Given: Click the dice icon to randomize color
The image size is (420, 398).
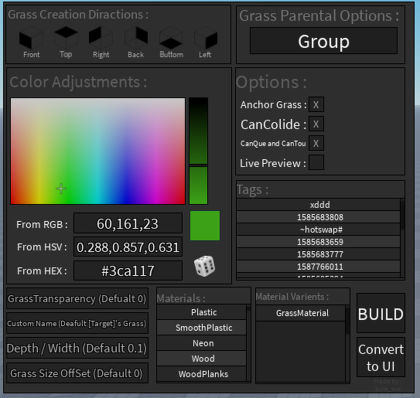Looking at the screenshot, I should click(x=204, y=266).
